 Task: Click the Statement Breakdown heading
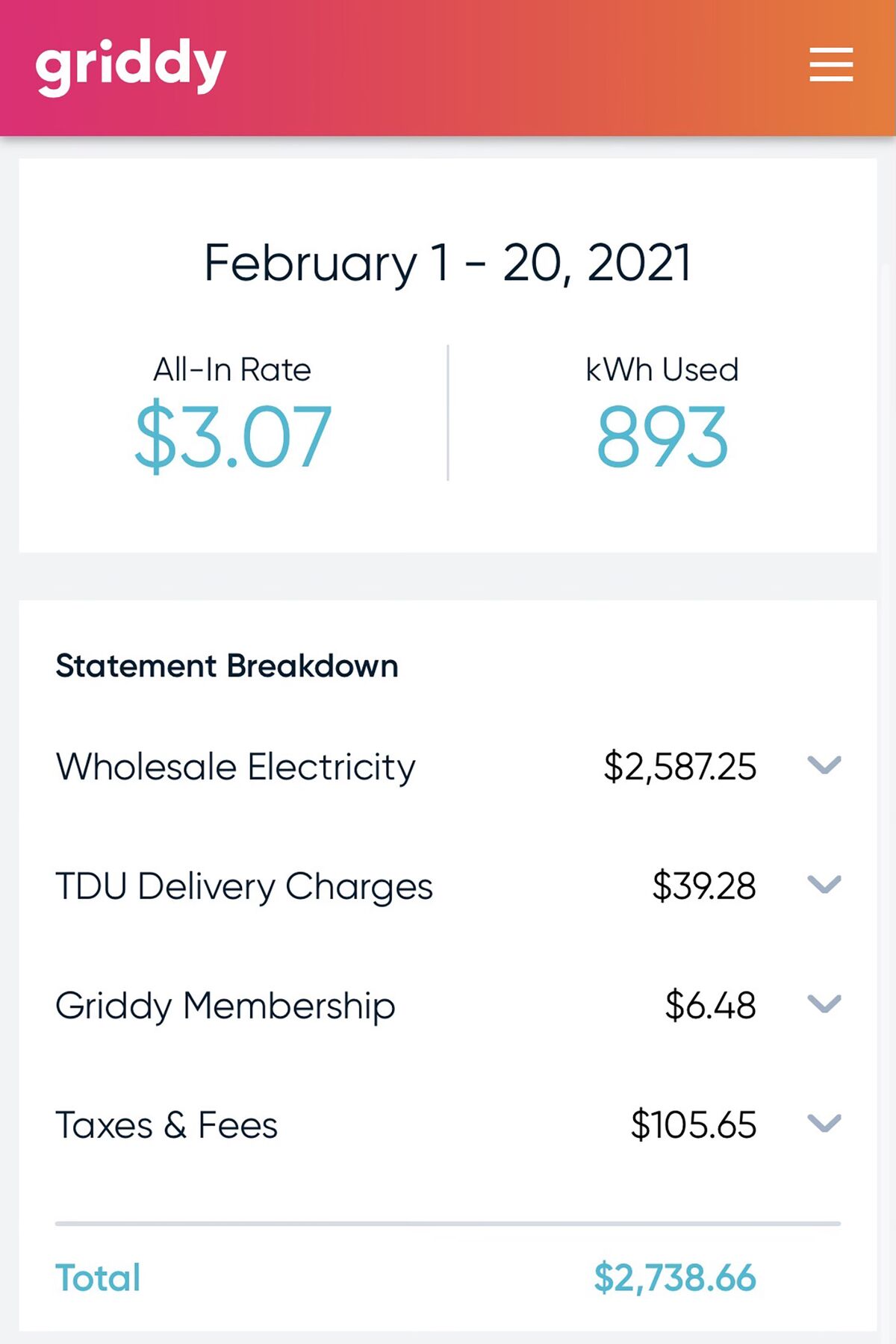point(227,666)
